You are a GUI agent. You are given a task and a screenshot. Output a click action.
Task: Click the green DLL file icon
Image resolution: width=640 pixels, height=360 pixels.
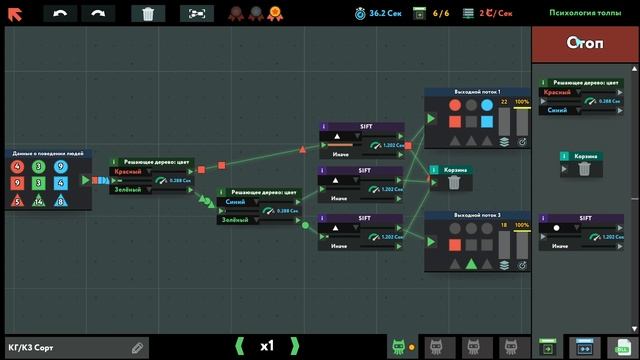click(x=622, y=347)
